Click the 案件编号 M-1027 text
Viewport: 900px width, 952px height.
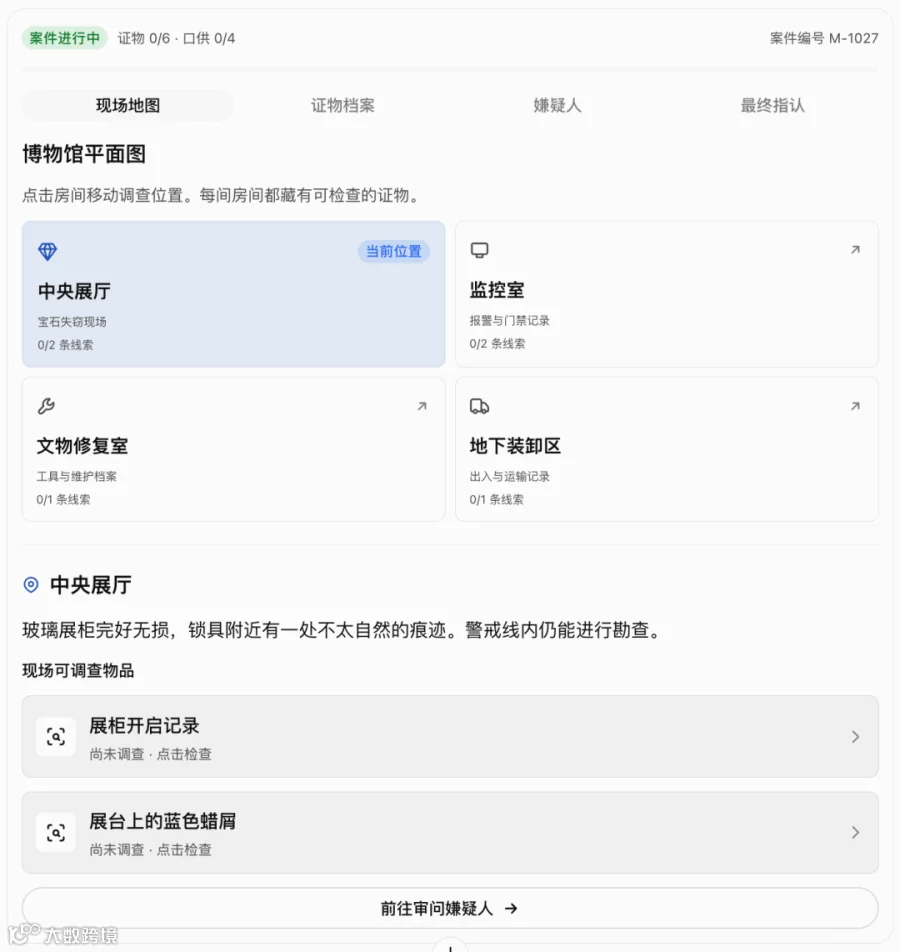[824, 38]
